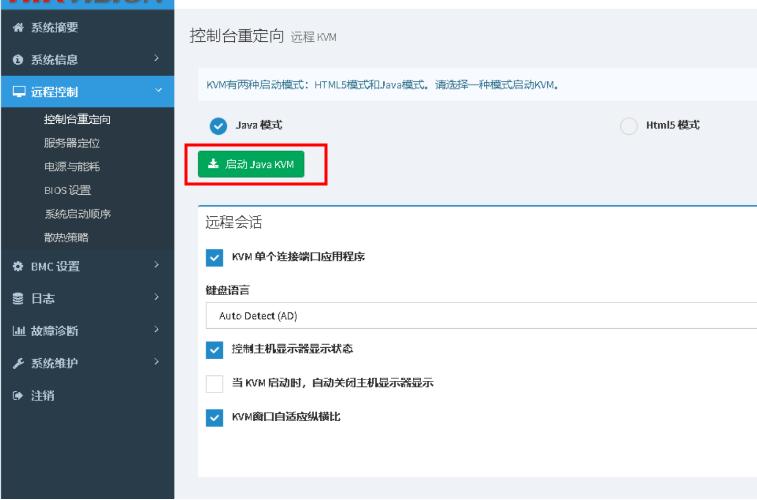Expand 日志 menu chevron
757x500 pixels.
[x=156, y=297]
